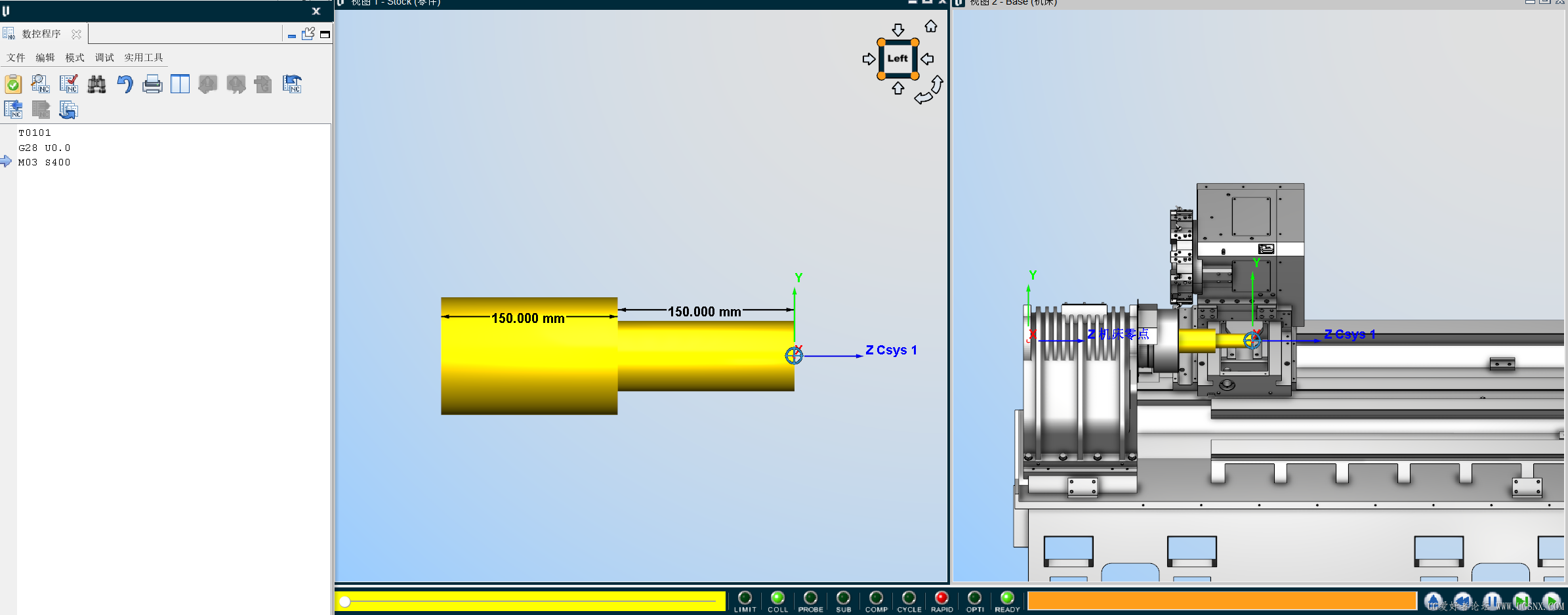
Task: Minimize the NC program panel
Action: [292, 35]
